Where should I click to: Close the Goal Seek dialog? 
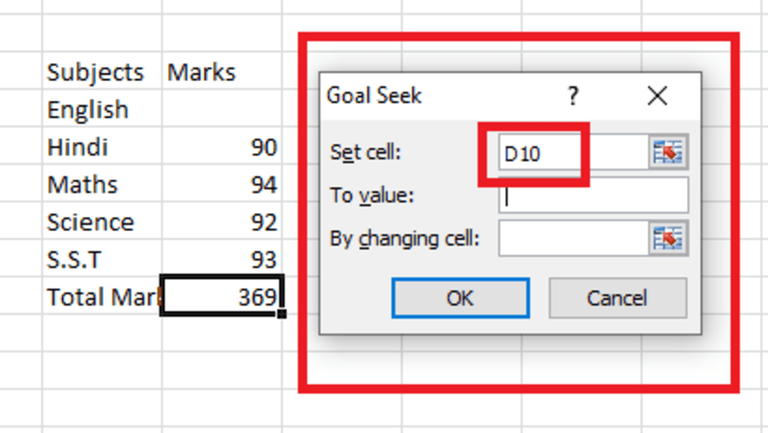(x=657, y=96)
